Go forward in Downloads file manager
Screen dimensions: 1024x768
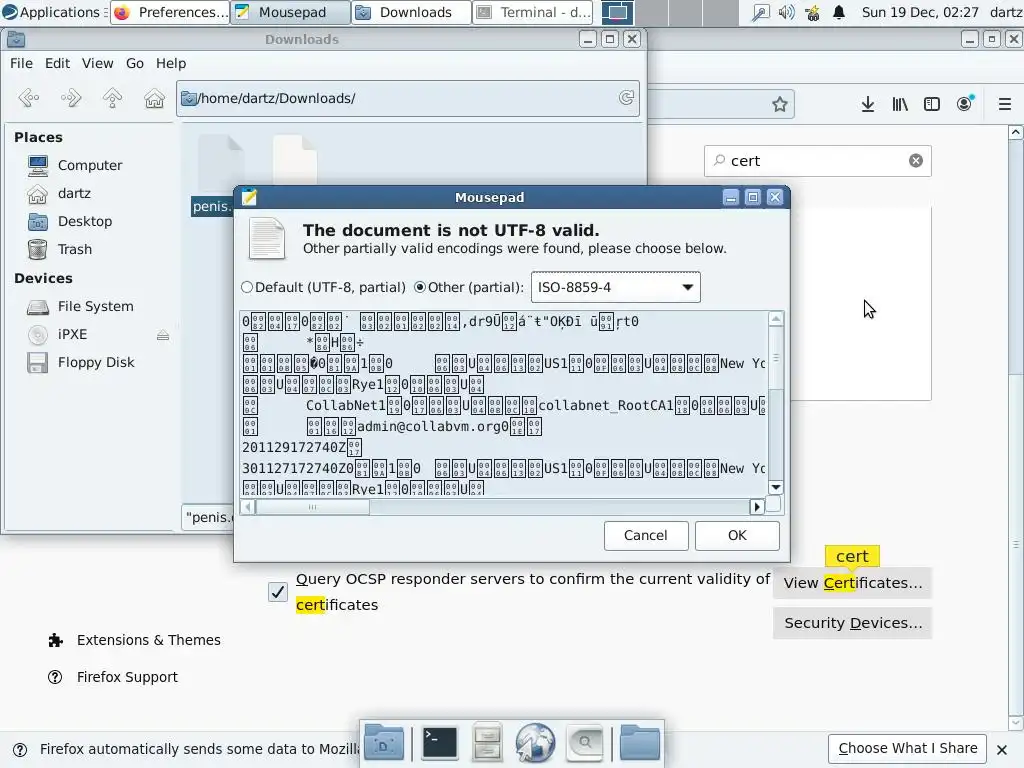[x=71, y=98]
